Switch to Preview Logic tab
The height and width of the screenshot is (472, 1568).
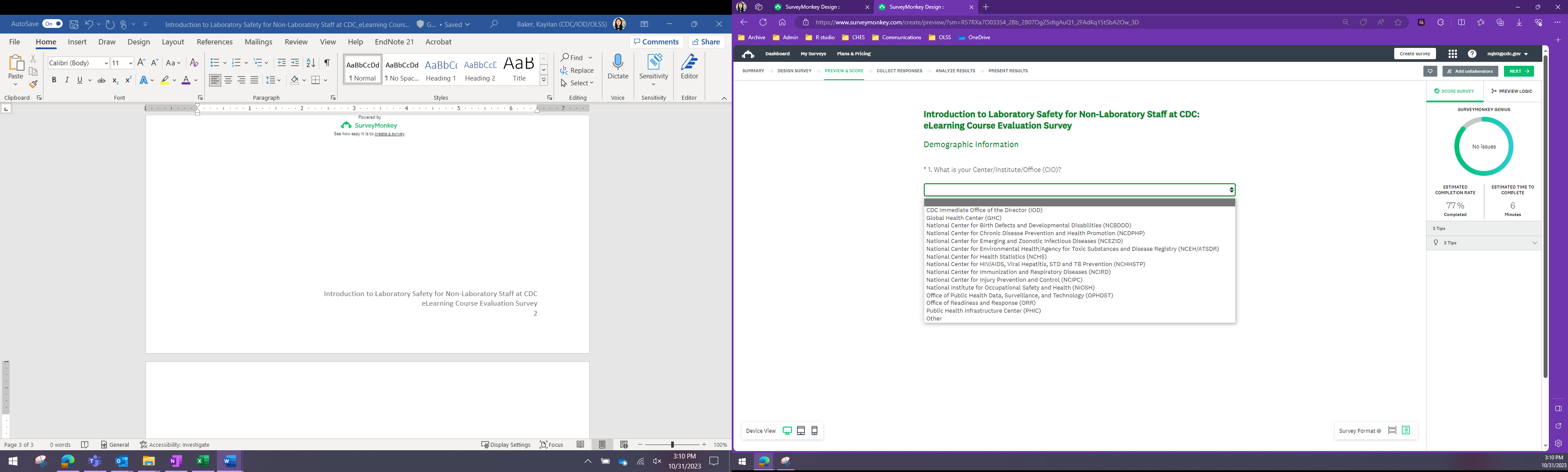pyautogui.click(x=1511, y=91)
